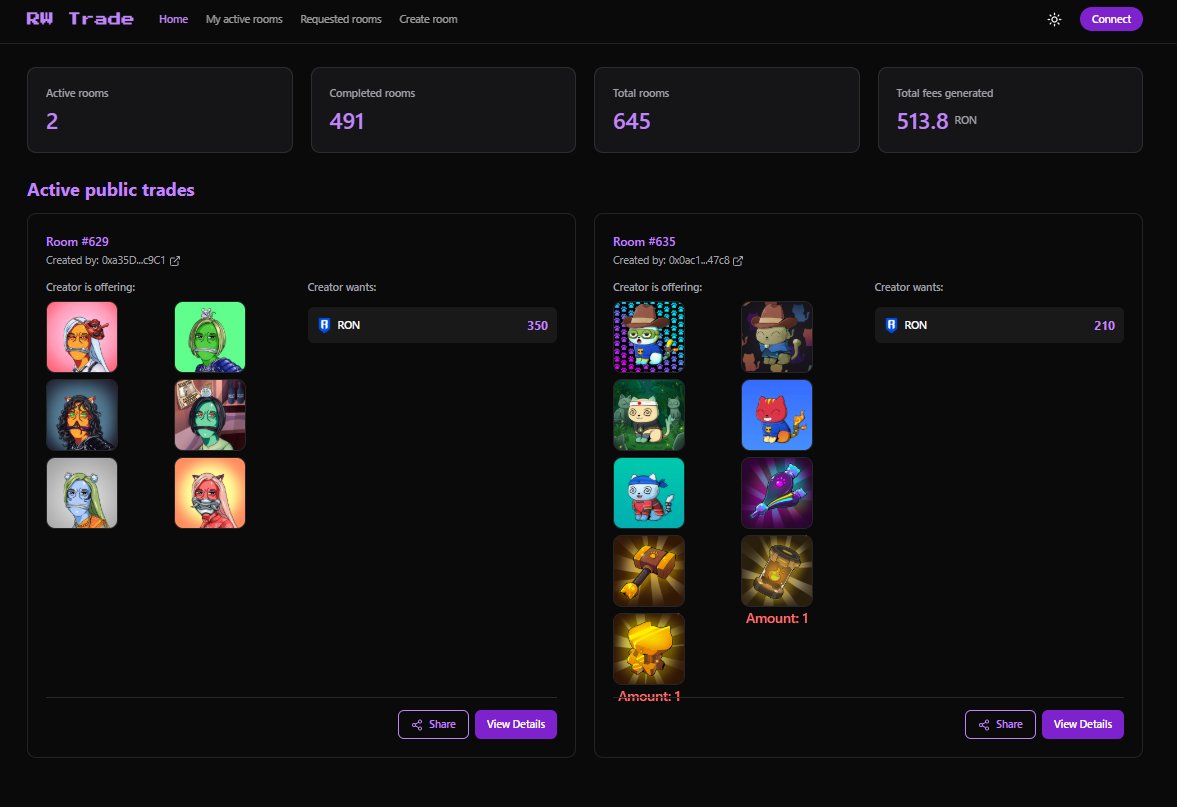Select blue-bandana cat on teal background
Screen dimensions: 1177x807
649,493
